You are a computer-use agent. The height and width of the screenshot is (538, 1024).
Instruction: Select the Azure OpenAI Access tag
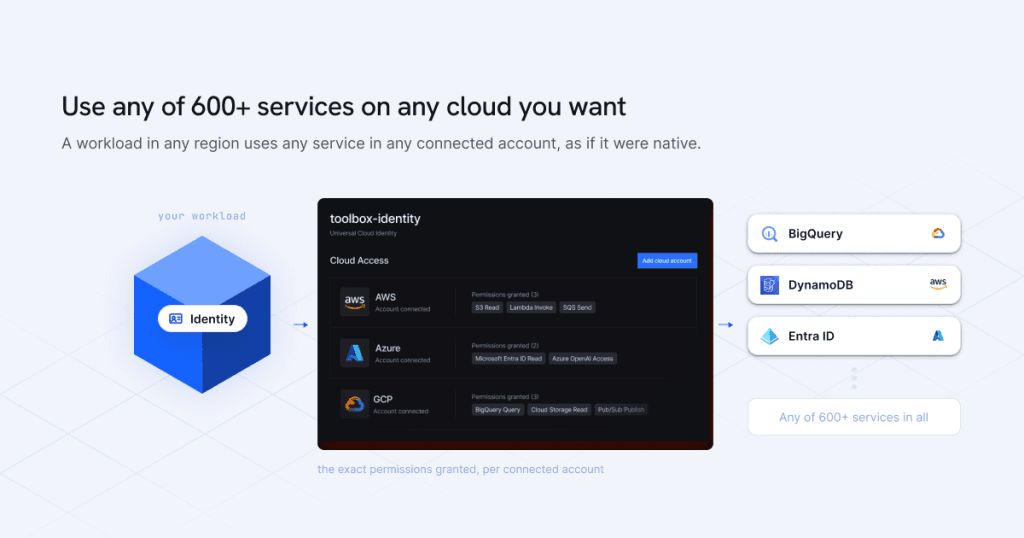(583, 358)
